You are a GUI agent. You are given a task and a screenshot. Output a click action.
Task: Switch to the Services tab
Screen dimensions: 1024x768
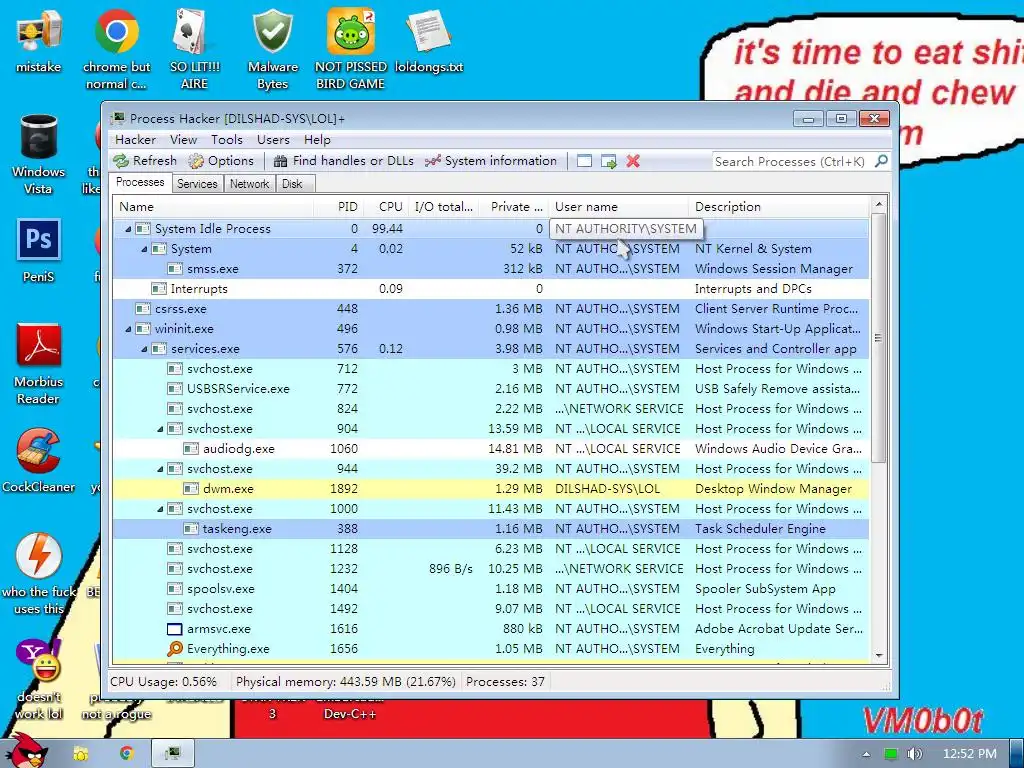197,184
